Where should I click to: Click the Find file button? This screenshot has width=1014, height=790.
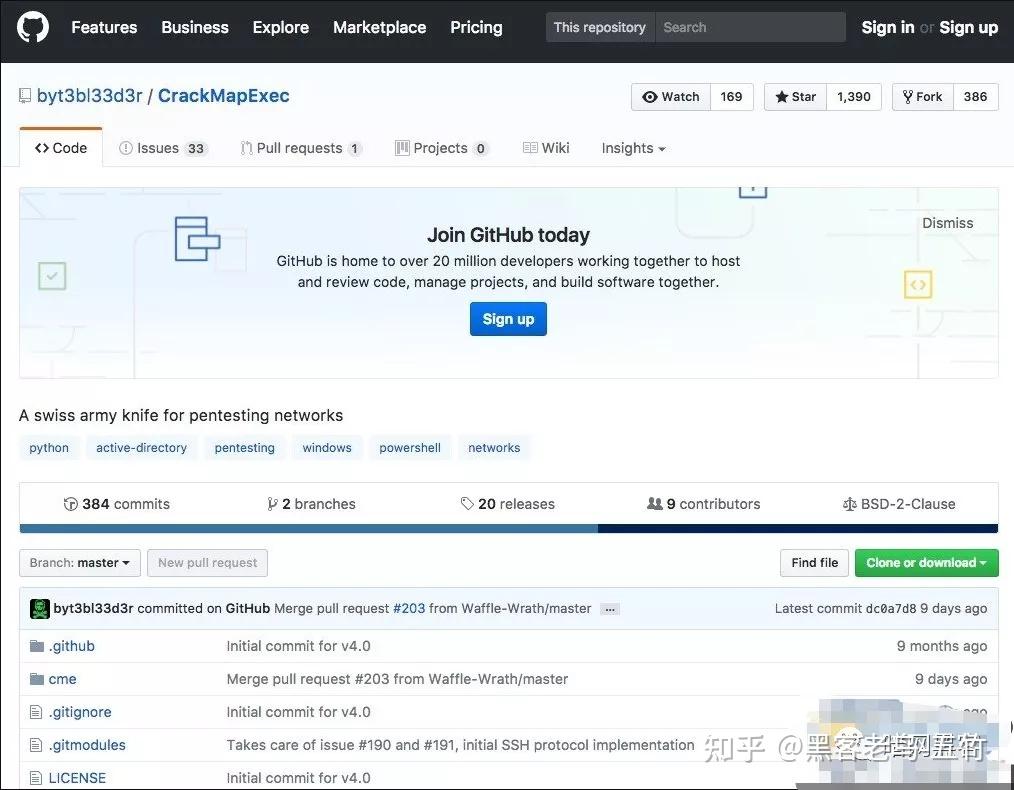click(815, 562)
